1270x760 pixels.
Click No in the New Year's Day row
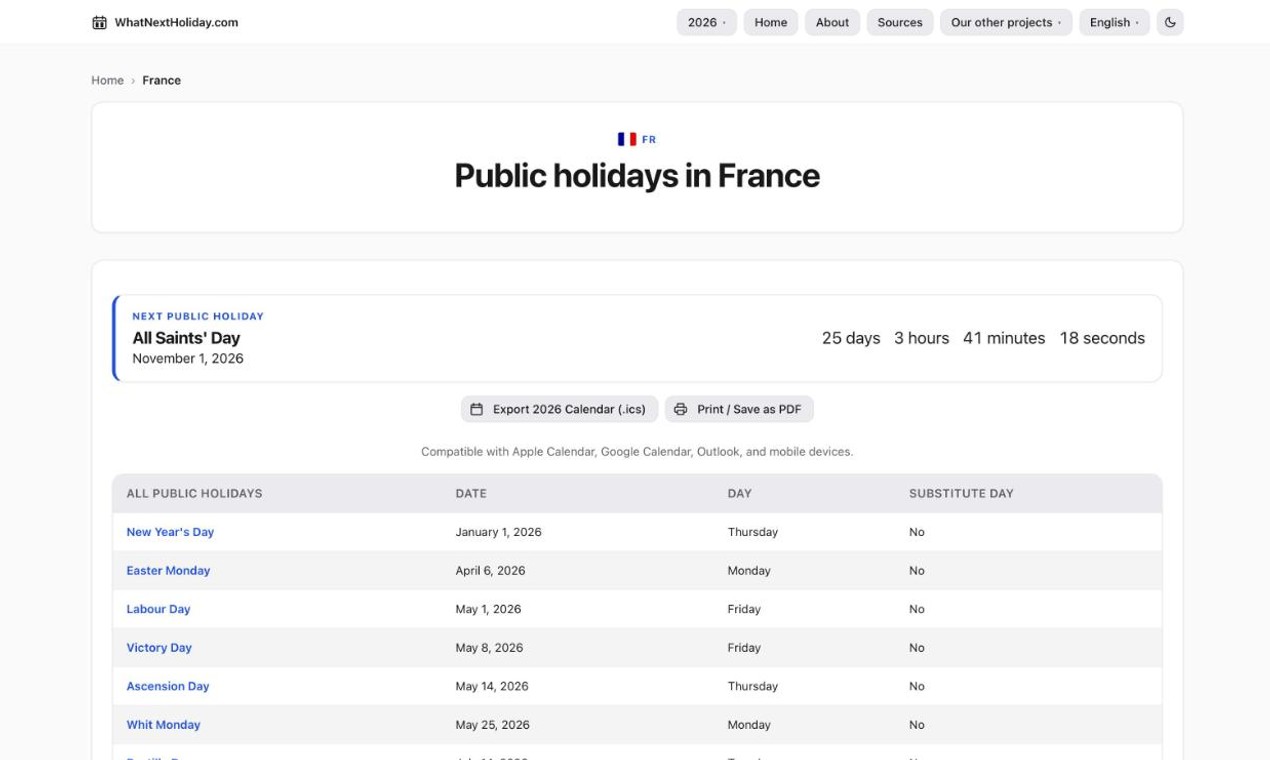coord(917,532)
